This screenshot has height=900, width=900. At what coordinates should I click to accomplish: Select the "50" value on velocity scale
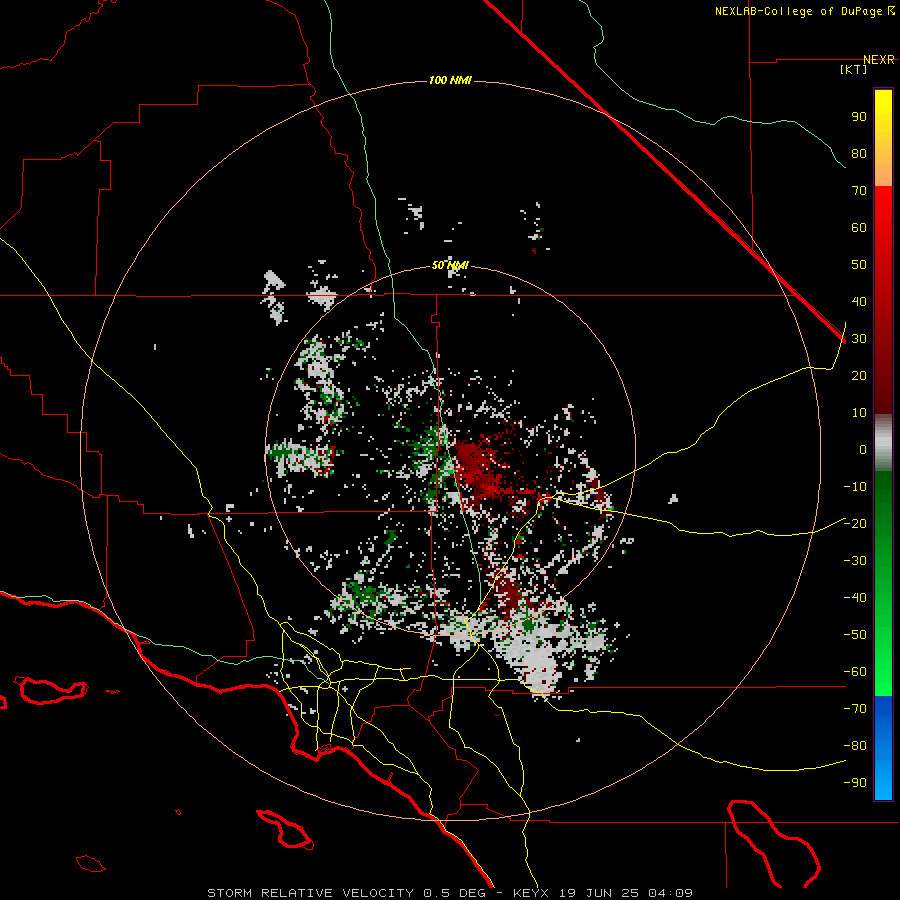(x=859, y=265)
